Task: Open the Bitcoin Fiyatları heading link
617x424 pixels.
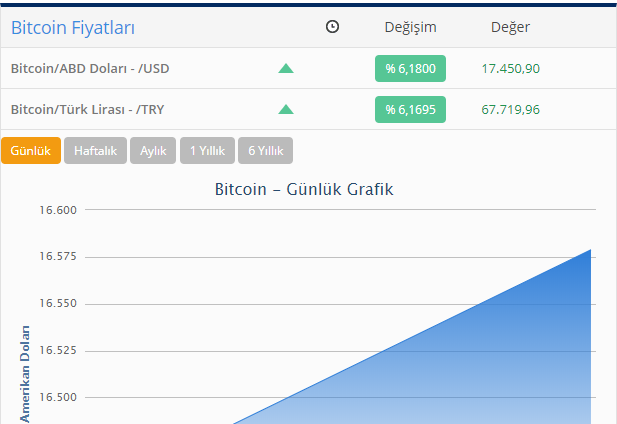Action: click(x=73, y=28)
